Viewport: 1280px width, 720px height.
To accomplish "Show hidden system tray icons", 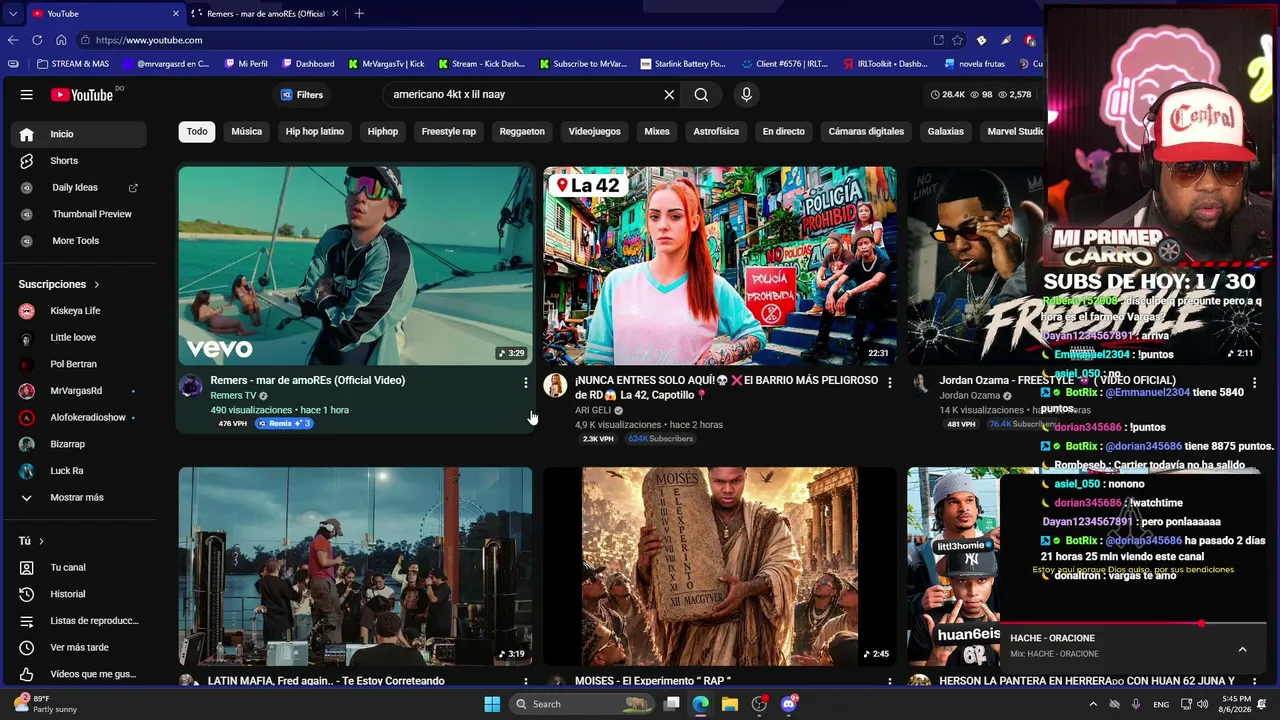I will [x=1092, y=704].
